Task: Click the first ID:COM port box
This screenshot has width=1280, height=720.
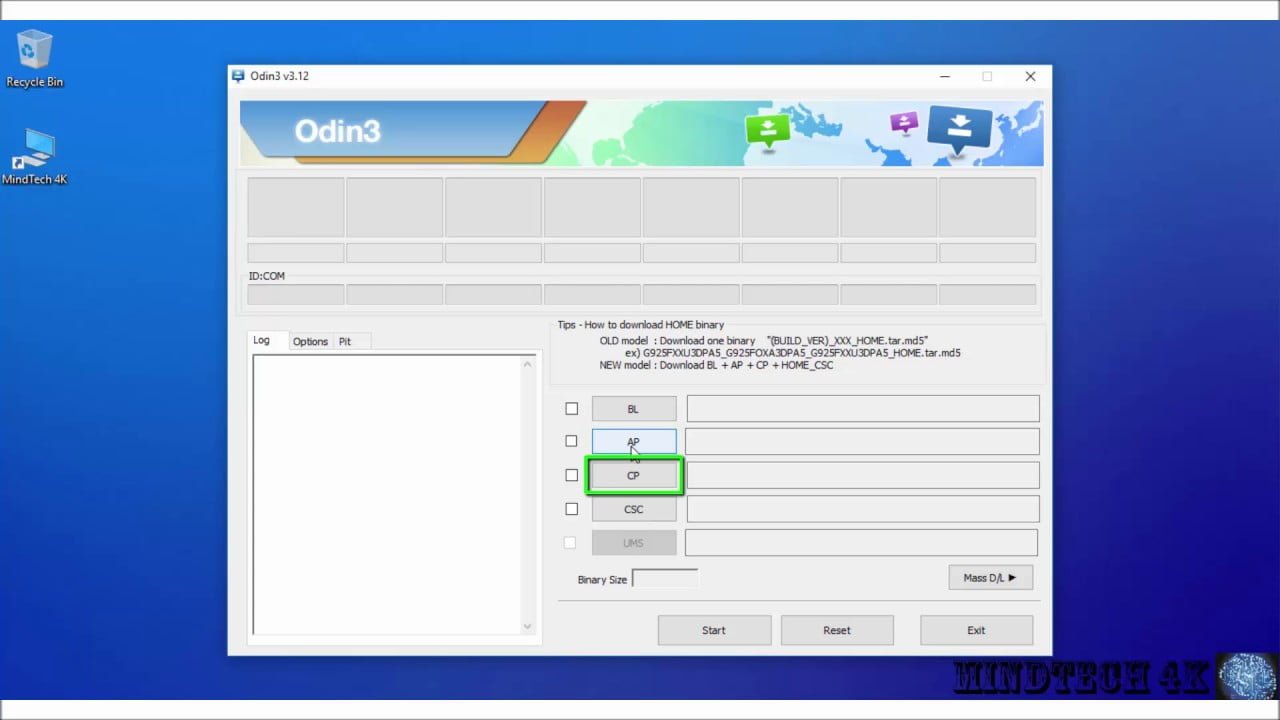Action: click(x=296, y=294)
